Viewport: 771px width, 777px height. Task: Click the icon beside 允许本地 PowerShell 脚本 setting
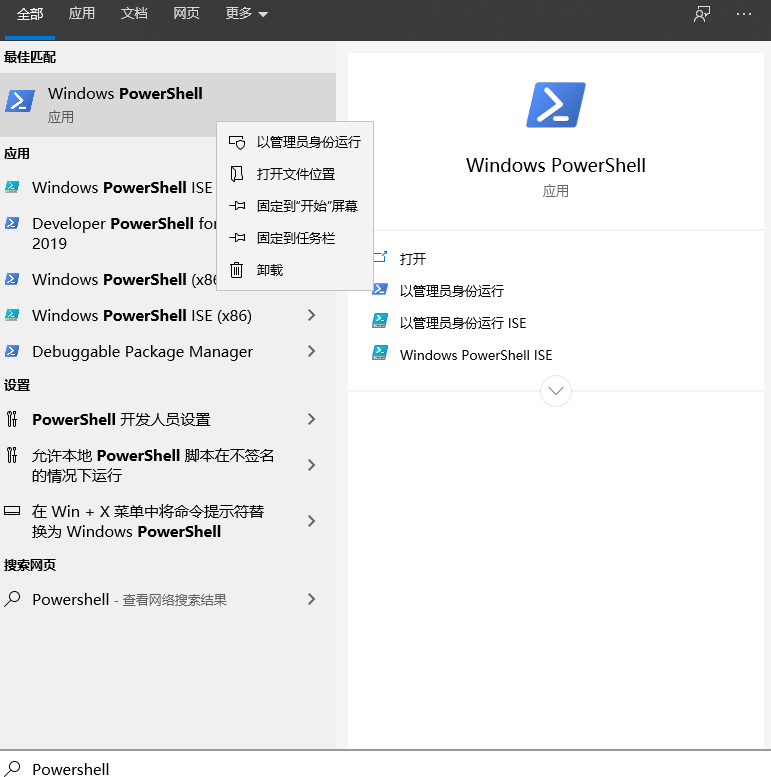coord(12,454)
